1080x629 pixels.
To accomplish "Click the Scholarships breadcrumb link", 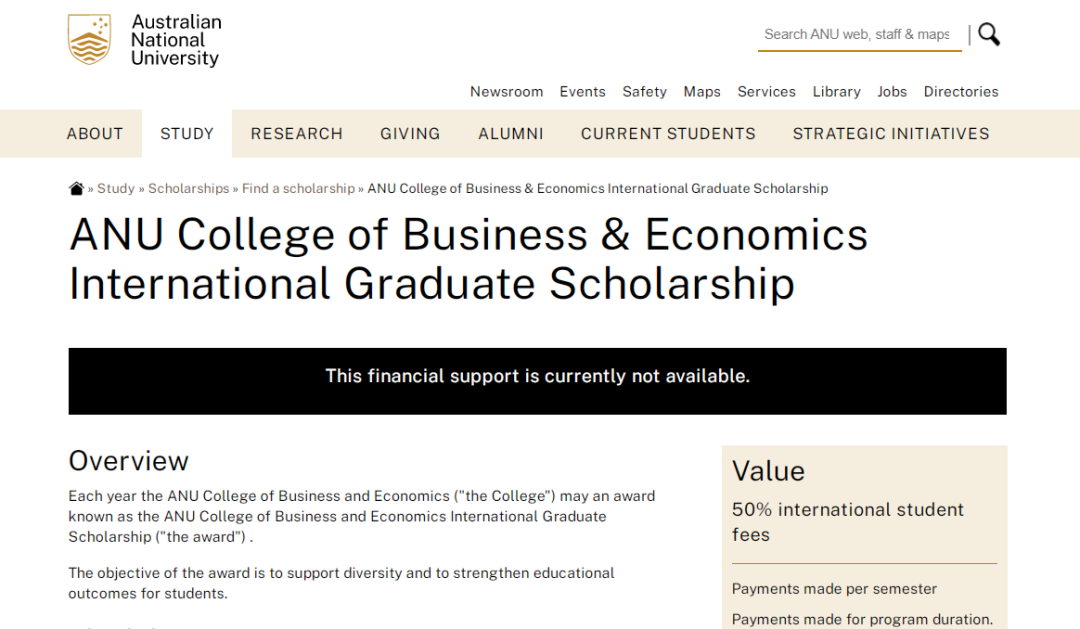I will [189, 189].
